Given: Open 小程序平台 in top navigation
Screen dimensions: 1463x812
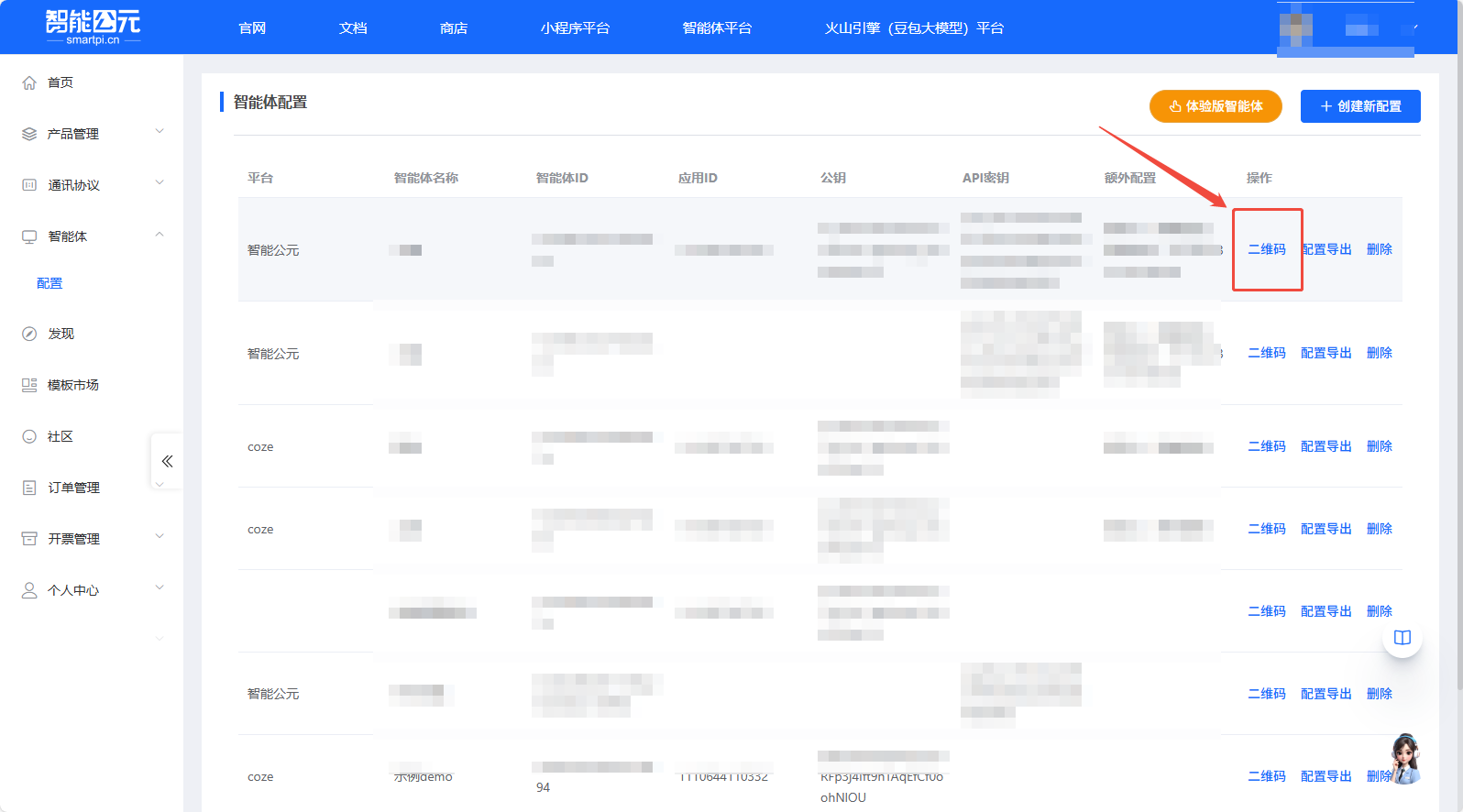Looking at the screenshot, I should pyautogui.click(x=575, y=28).
